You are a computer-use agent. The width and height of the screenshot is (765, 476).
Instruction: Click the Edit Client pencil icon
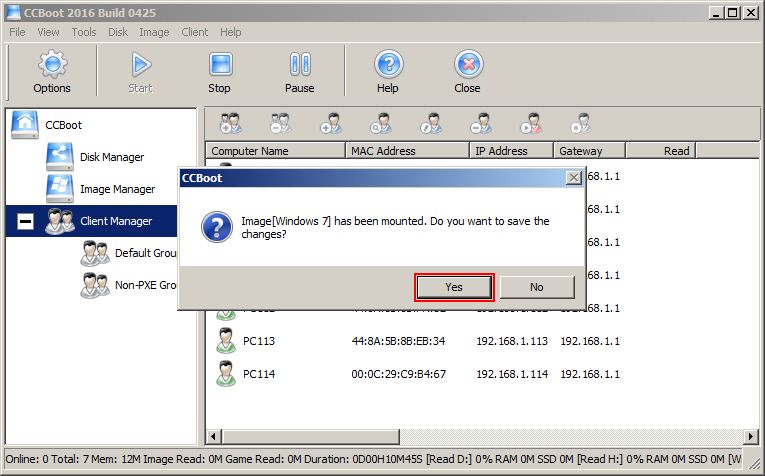tap(431, 123)
